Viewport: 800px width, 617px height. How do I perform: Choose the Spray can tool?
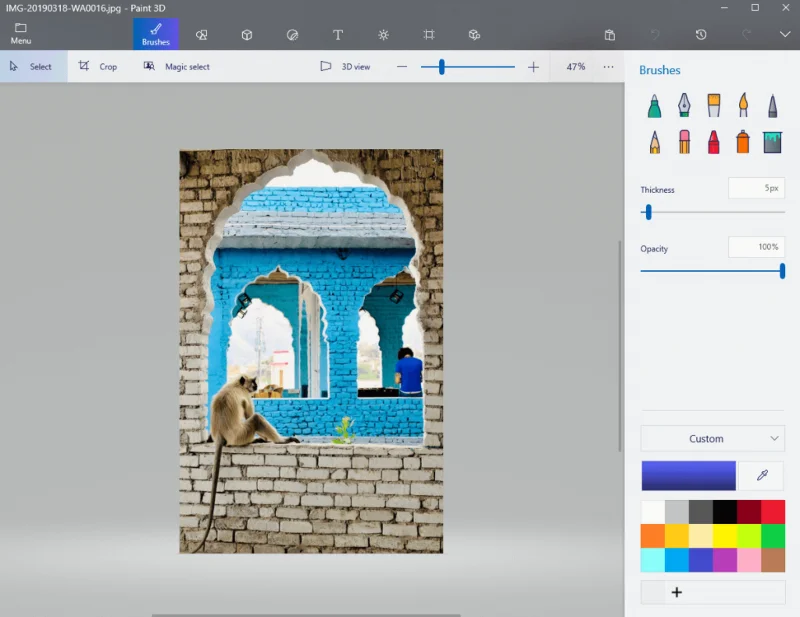(744, 140)
